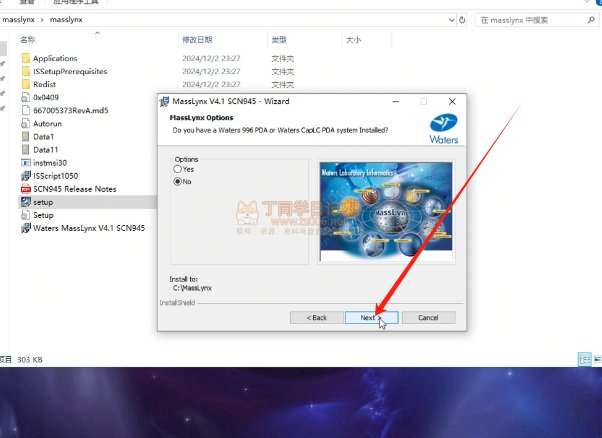Click the last masslynx breadcrumb segment
602x438 pixels.
66,19
